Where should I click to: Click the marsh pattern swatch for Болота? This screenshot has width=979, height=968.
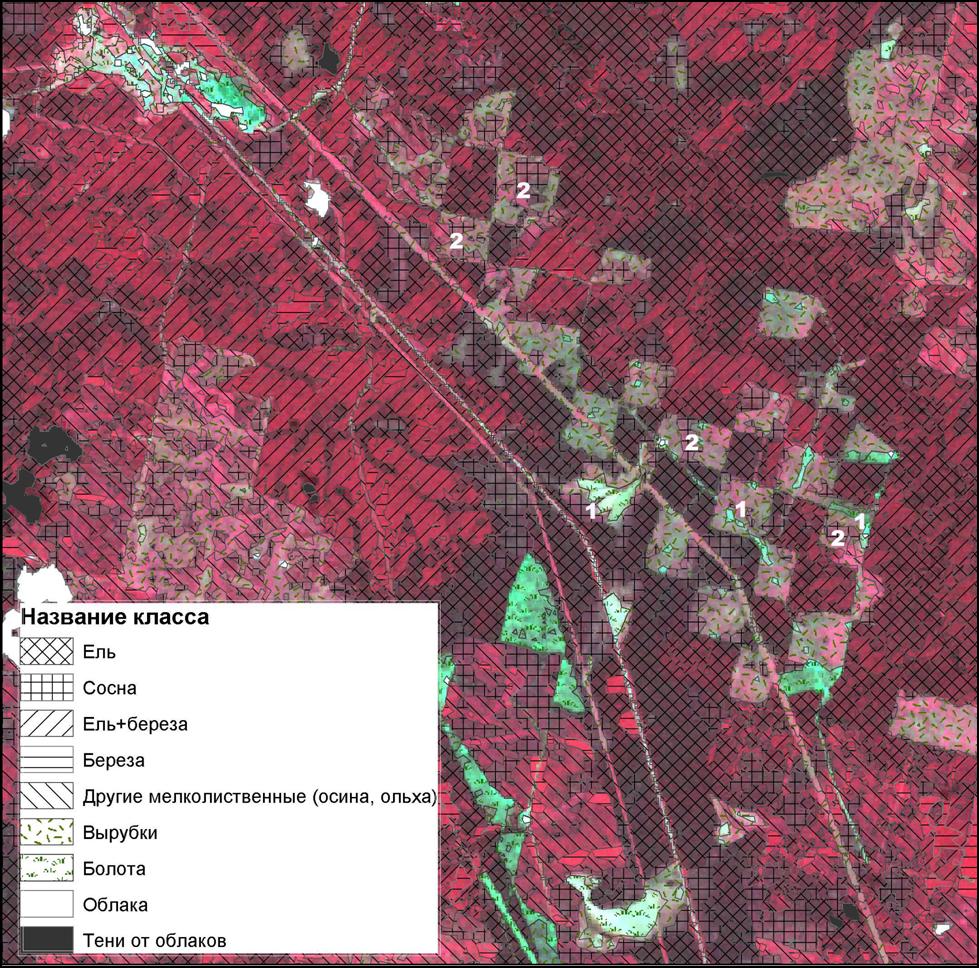click(x=47, y=868)
